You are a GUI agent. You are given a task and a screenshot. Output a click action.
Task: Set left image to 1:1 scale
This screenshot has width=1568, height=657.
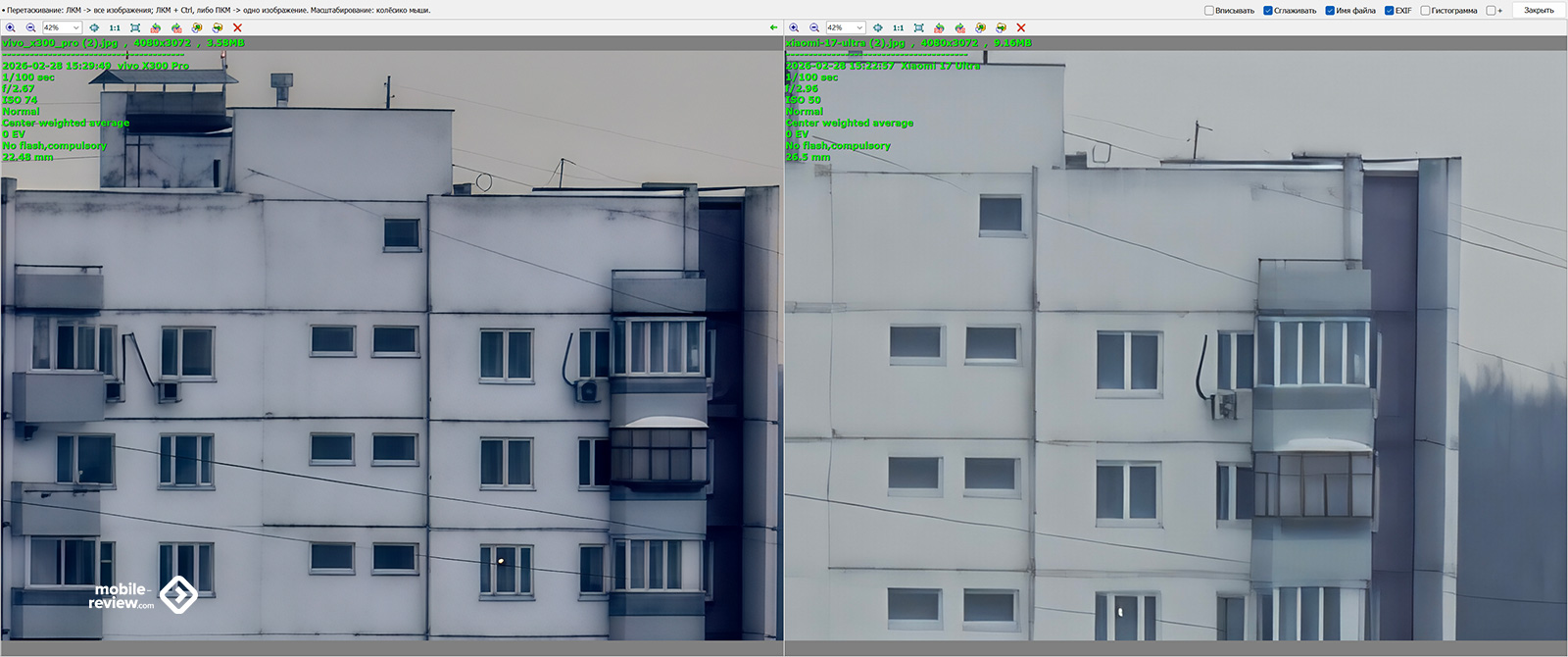tap(115, 27)
